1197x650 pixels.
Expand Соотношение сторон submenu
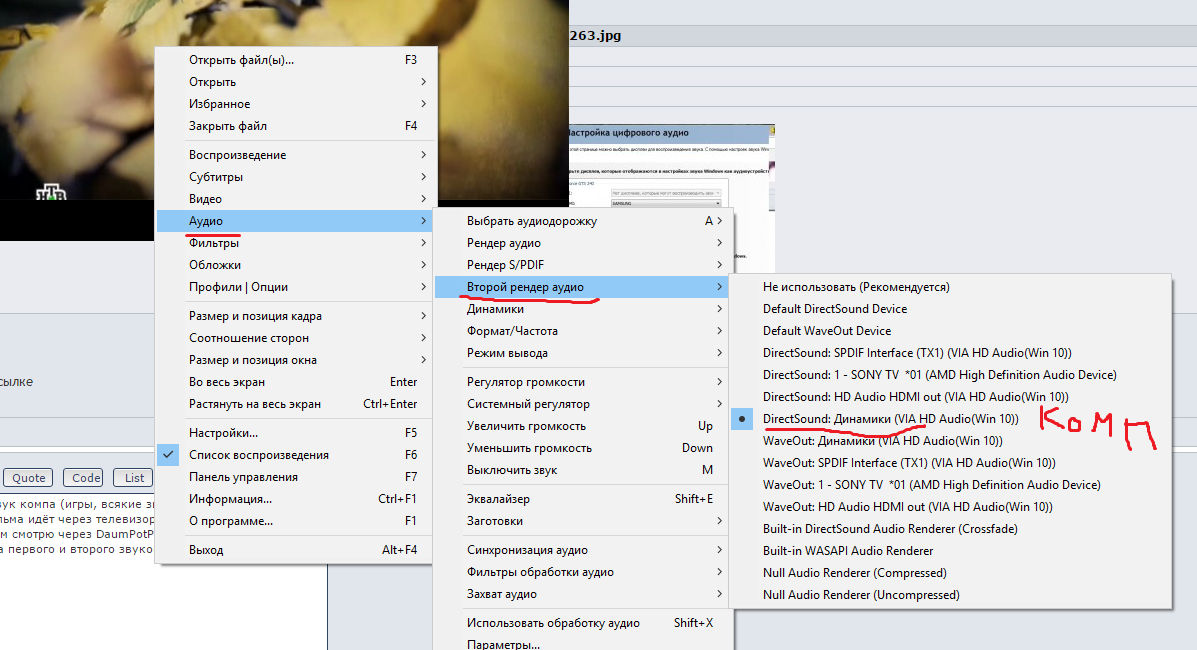(x=295, y=338)
